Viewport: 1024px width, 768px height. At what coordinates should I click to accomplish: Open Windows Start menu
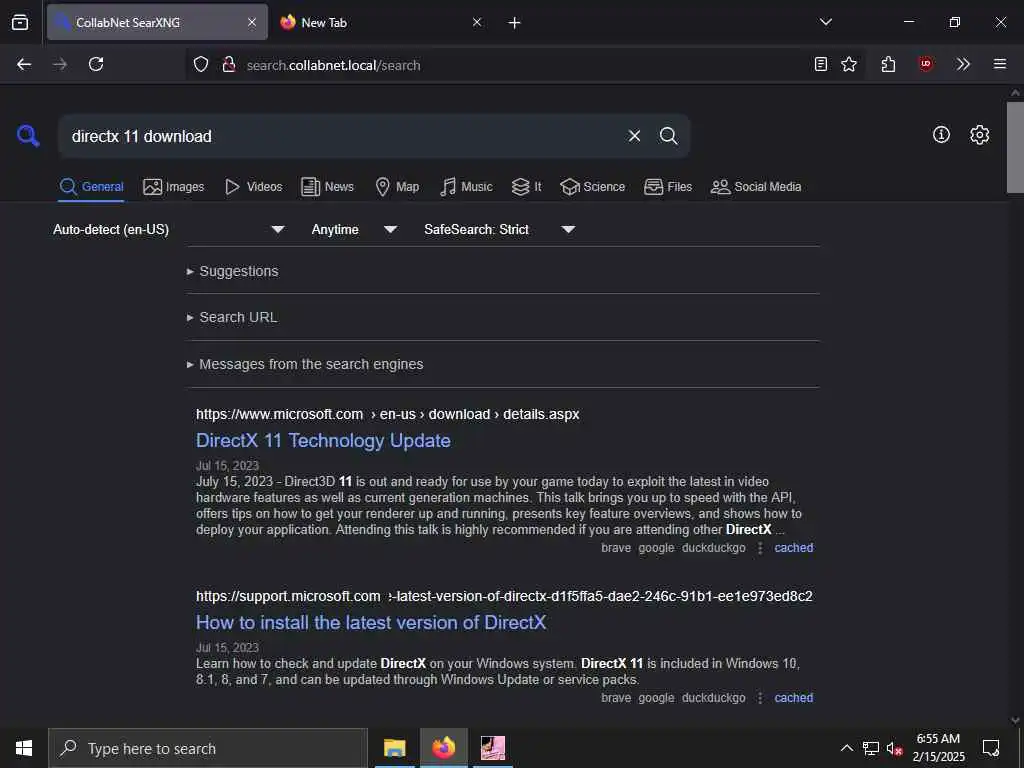24,748
